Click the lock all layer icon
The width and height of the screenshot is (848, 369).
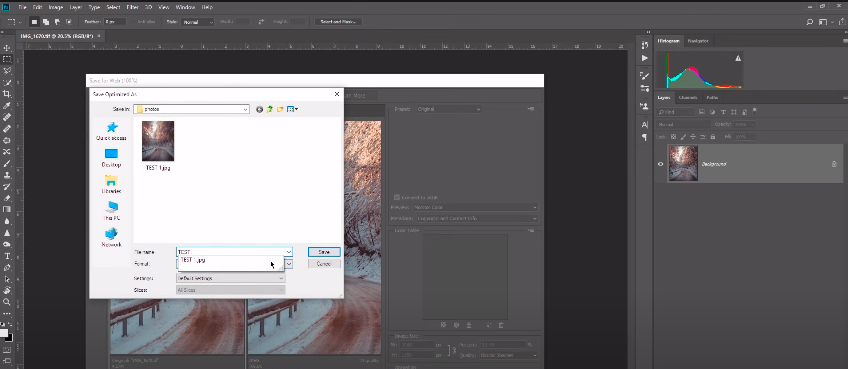point(714,137)
